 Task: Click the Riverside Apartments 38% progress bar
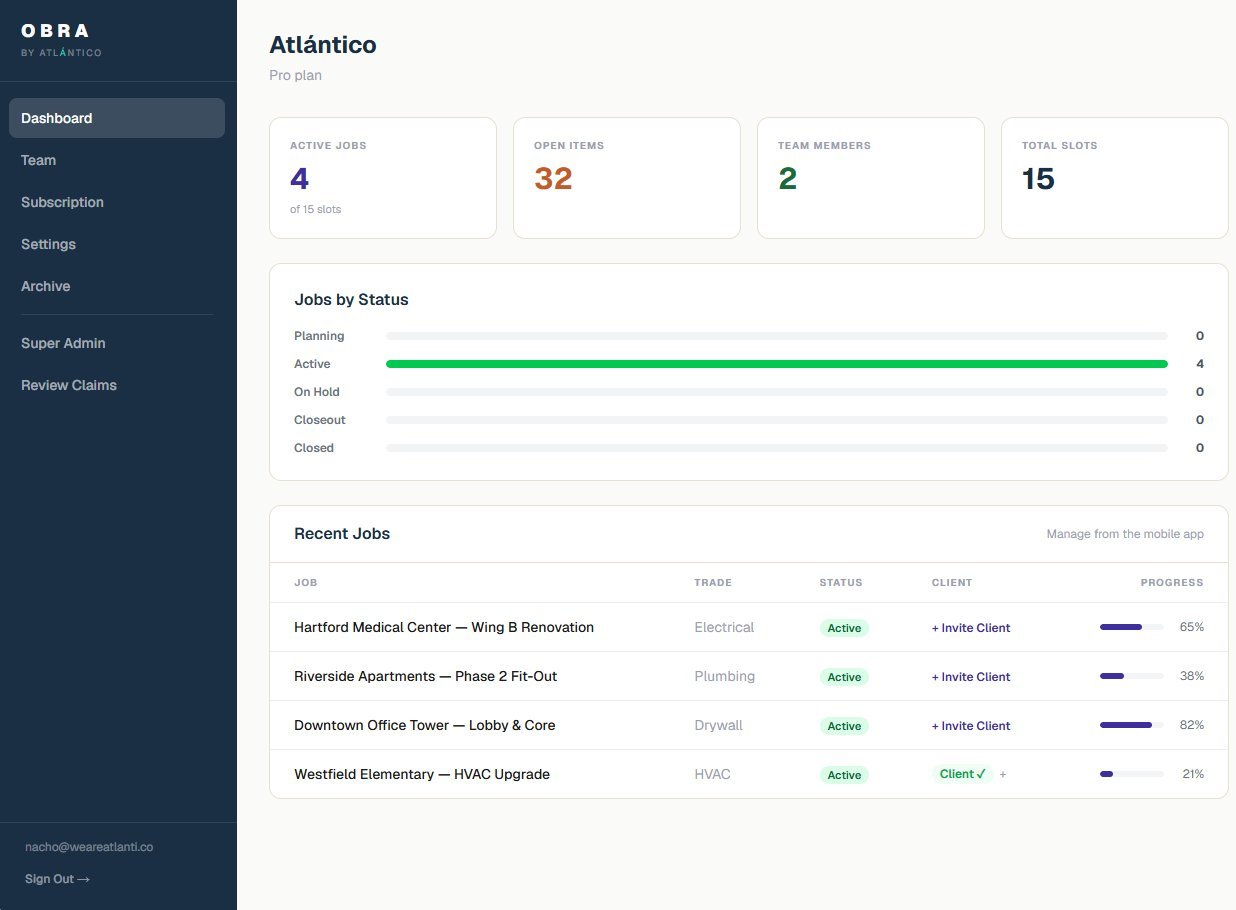1132,676
